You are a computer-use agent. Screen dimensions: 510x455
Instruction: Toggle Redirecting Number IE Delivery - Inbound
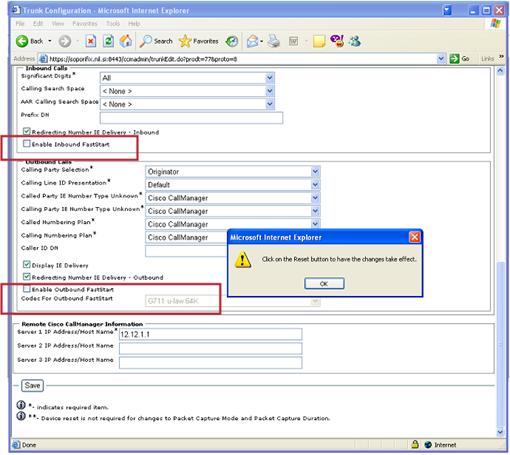pos(27,131)
